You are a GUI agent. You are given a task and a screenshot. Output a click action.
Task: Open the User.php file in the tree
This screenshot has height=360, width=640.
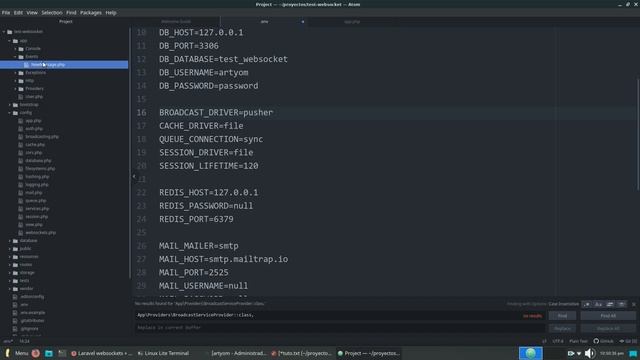pos(34,97)
